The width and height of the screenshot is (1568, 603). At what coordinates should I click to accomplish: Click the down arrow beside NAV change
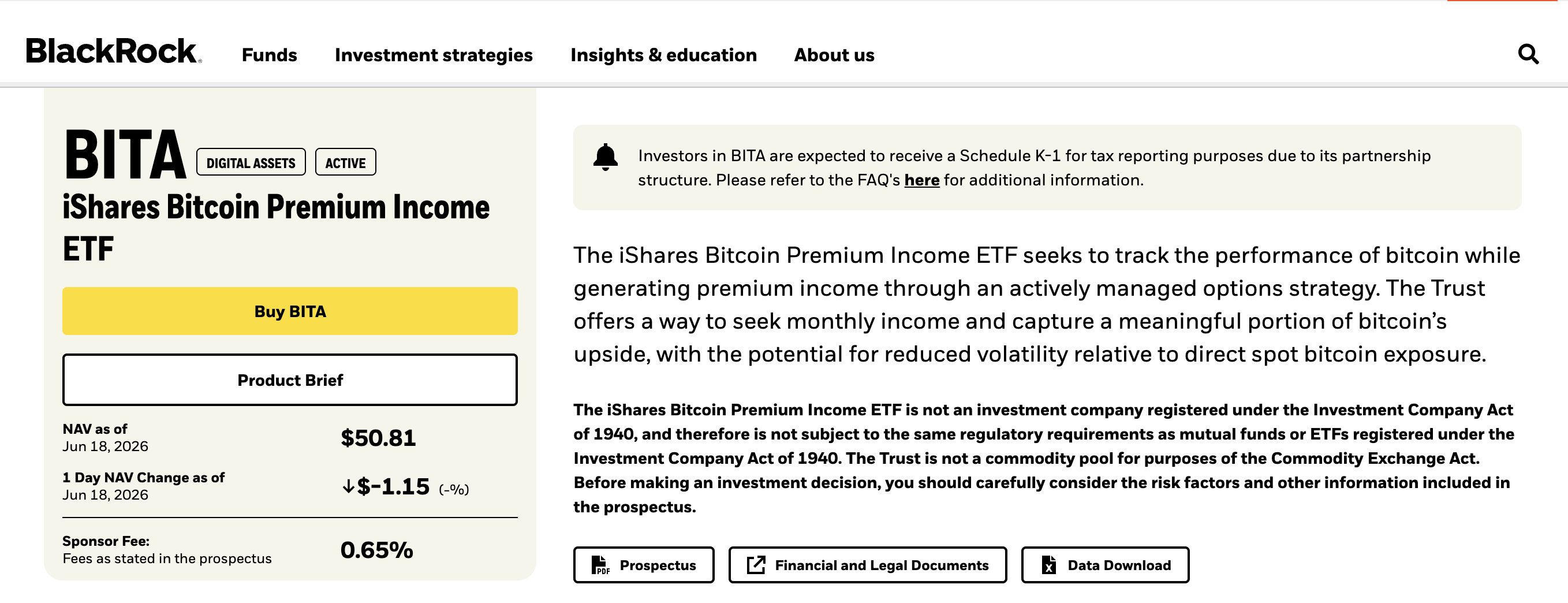point(348,486)
